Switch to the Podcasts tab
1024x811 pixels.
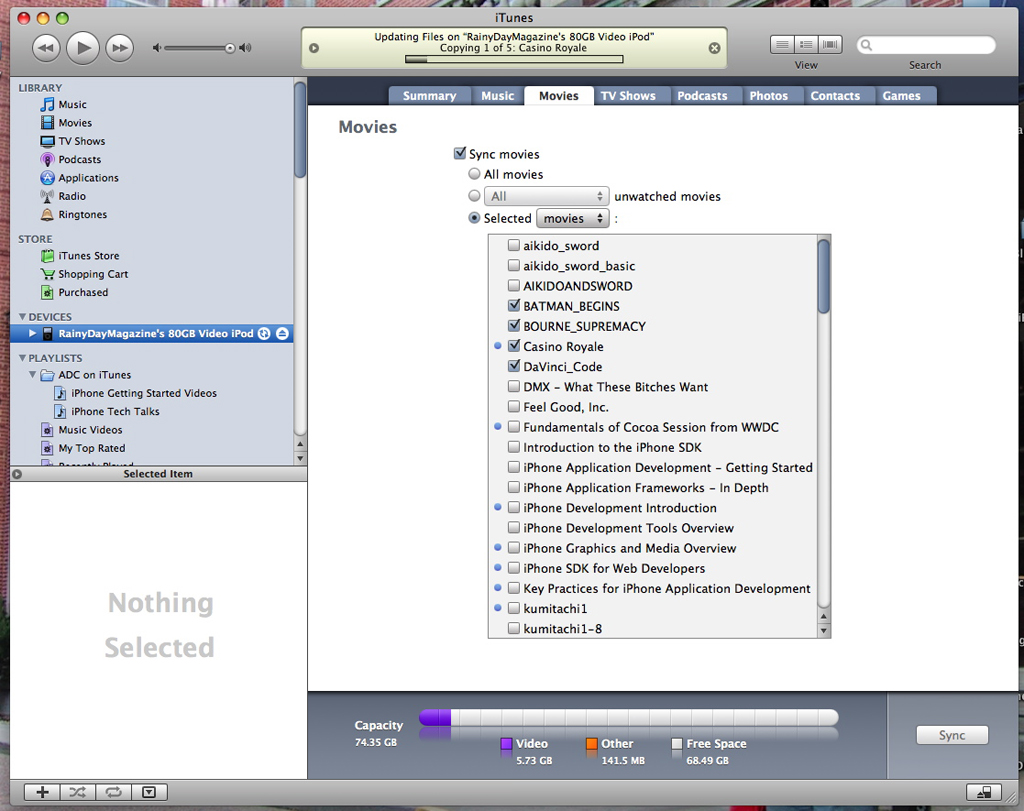point(702,95)
